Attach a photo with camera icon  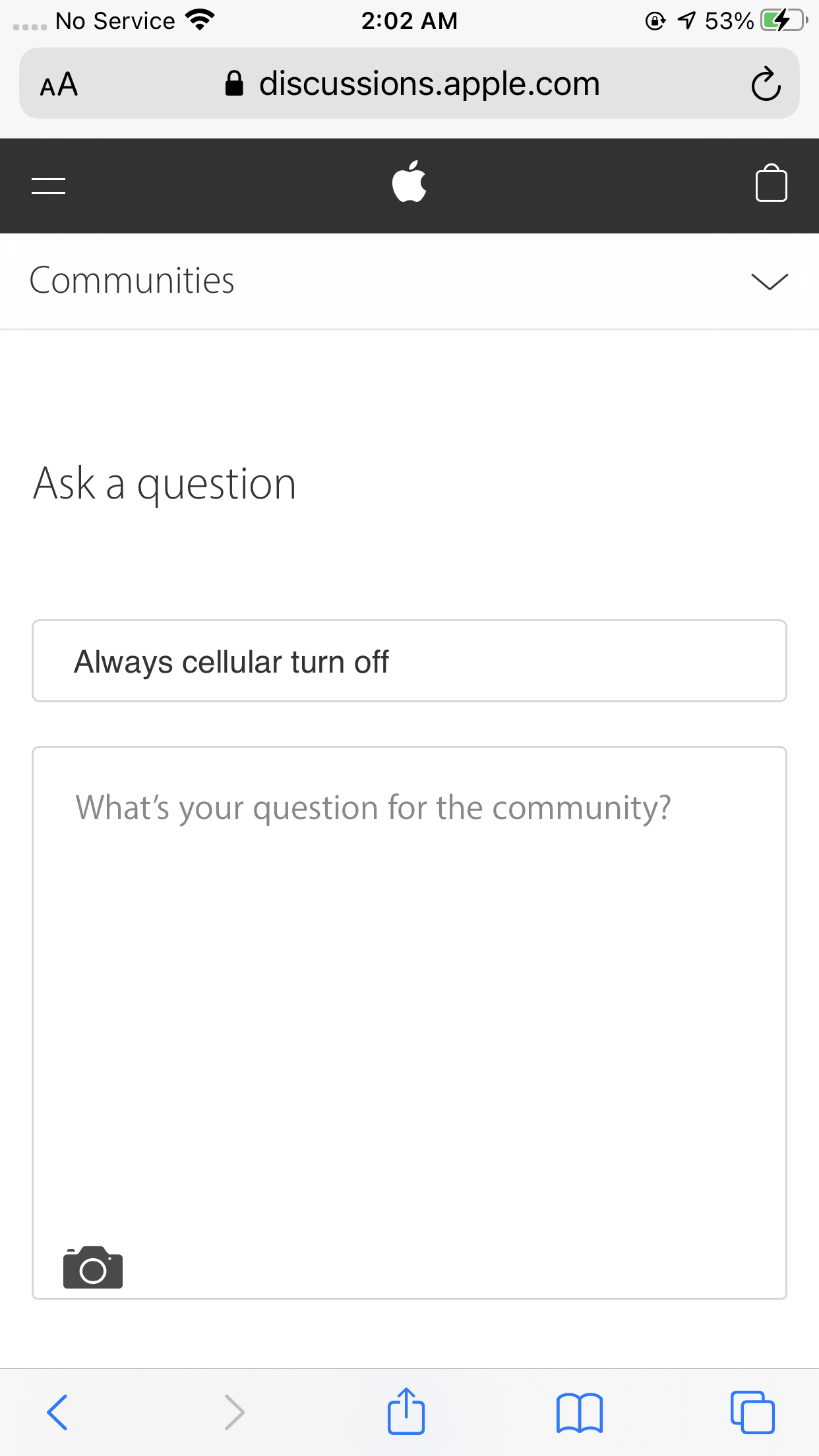tap(93, 1267)
